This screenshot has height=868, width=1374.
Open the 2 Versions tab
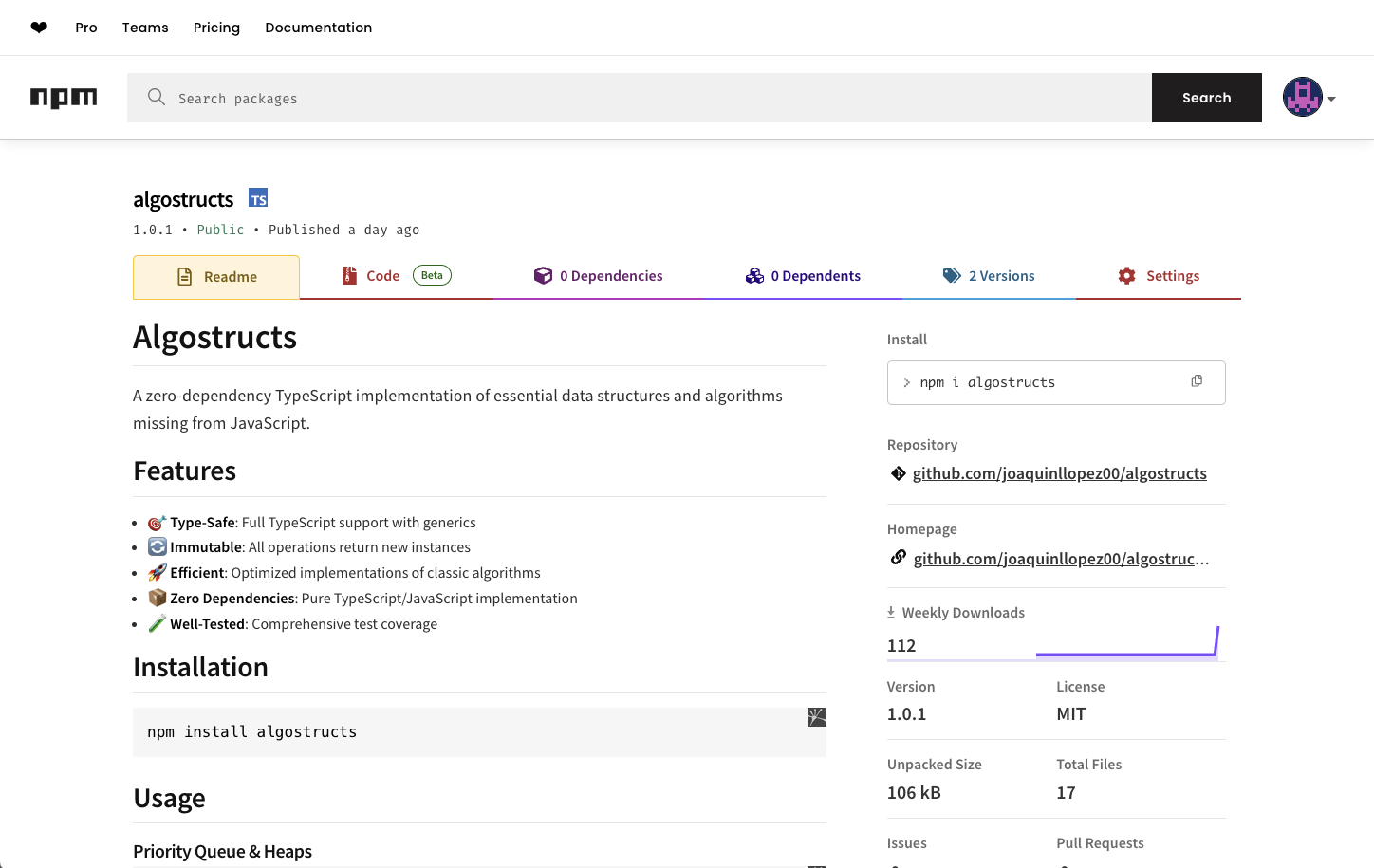(989, 276)
